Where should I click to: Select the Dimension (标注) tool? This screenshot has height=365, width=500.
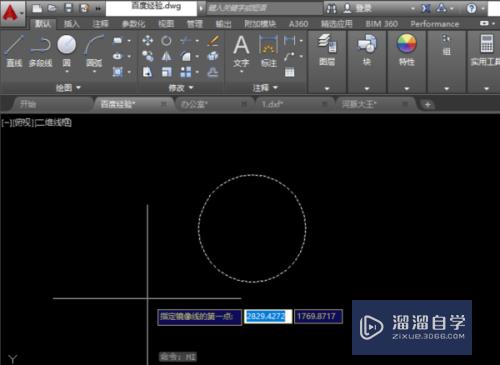coord(268,51)
